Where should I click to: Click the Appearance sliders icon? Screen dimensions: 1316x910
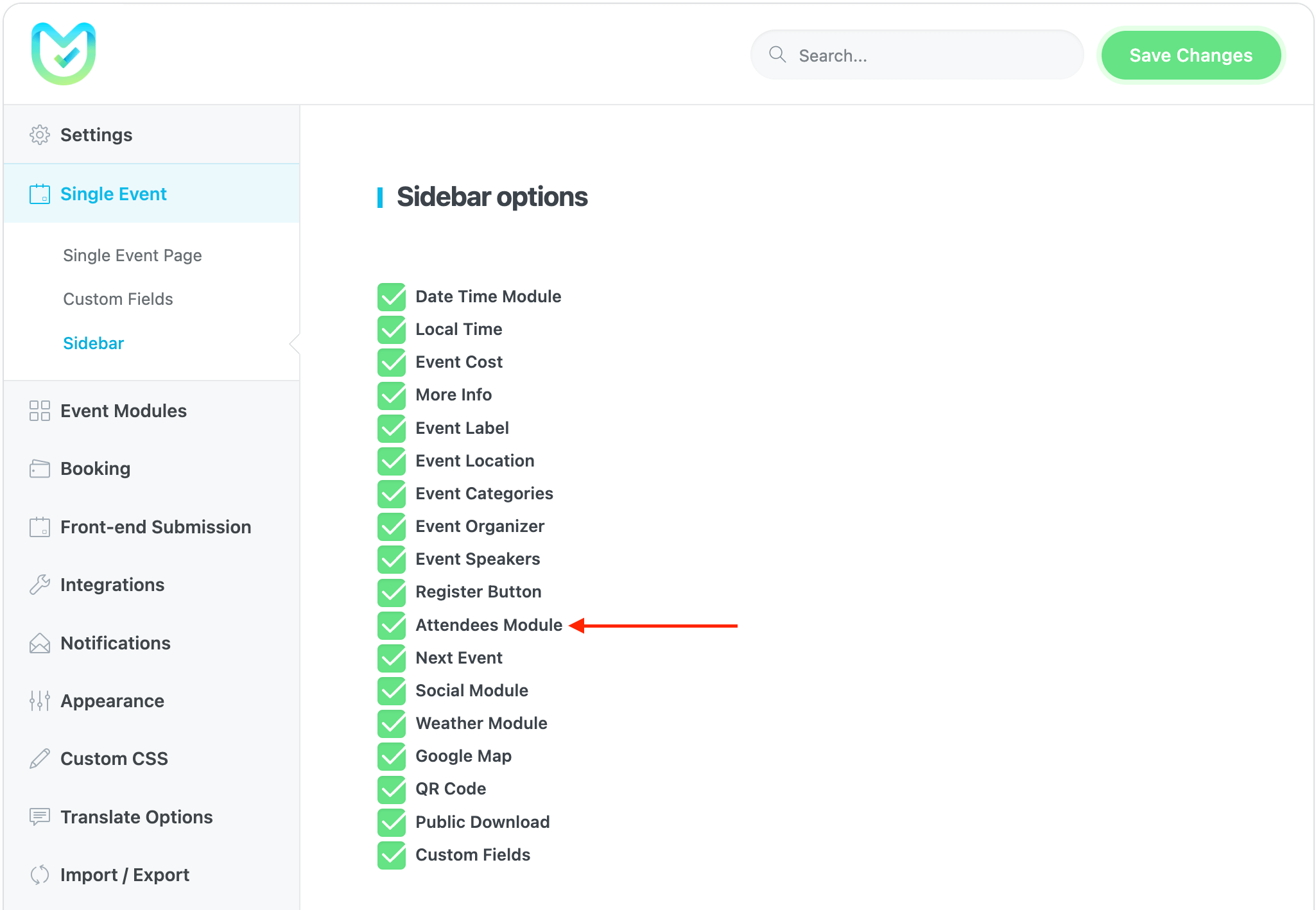(40, 701)
